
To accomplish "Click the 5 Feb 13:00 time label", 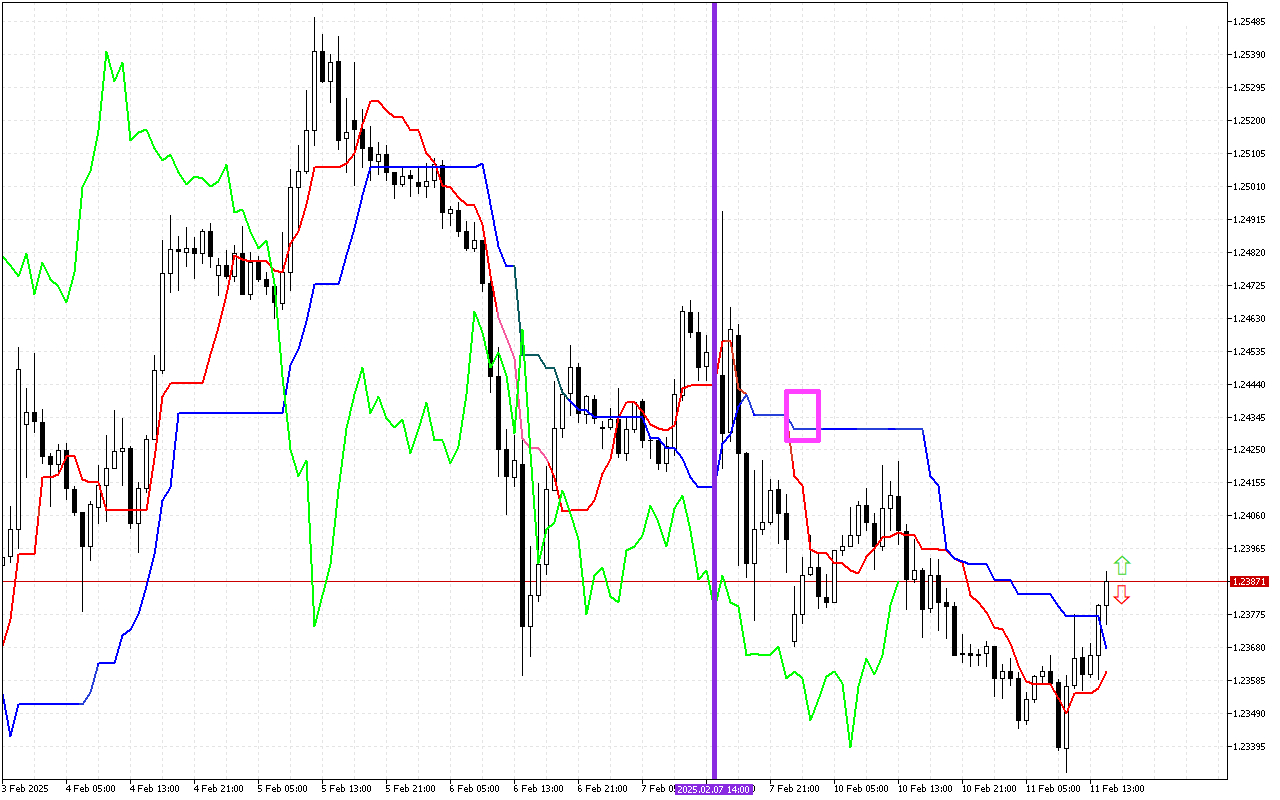I will coord(347,789).
